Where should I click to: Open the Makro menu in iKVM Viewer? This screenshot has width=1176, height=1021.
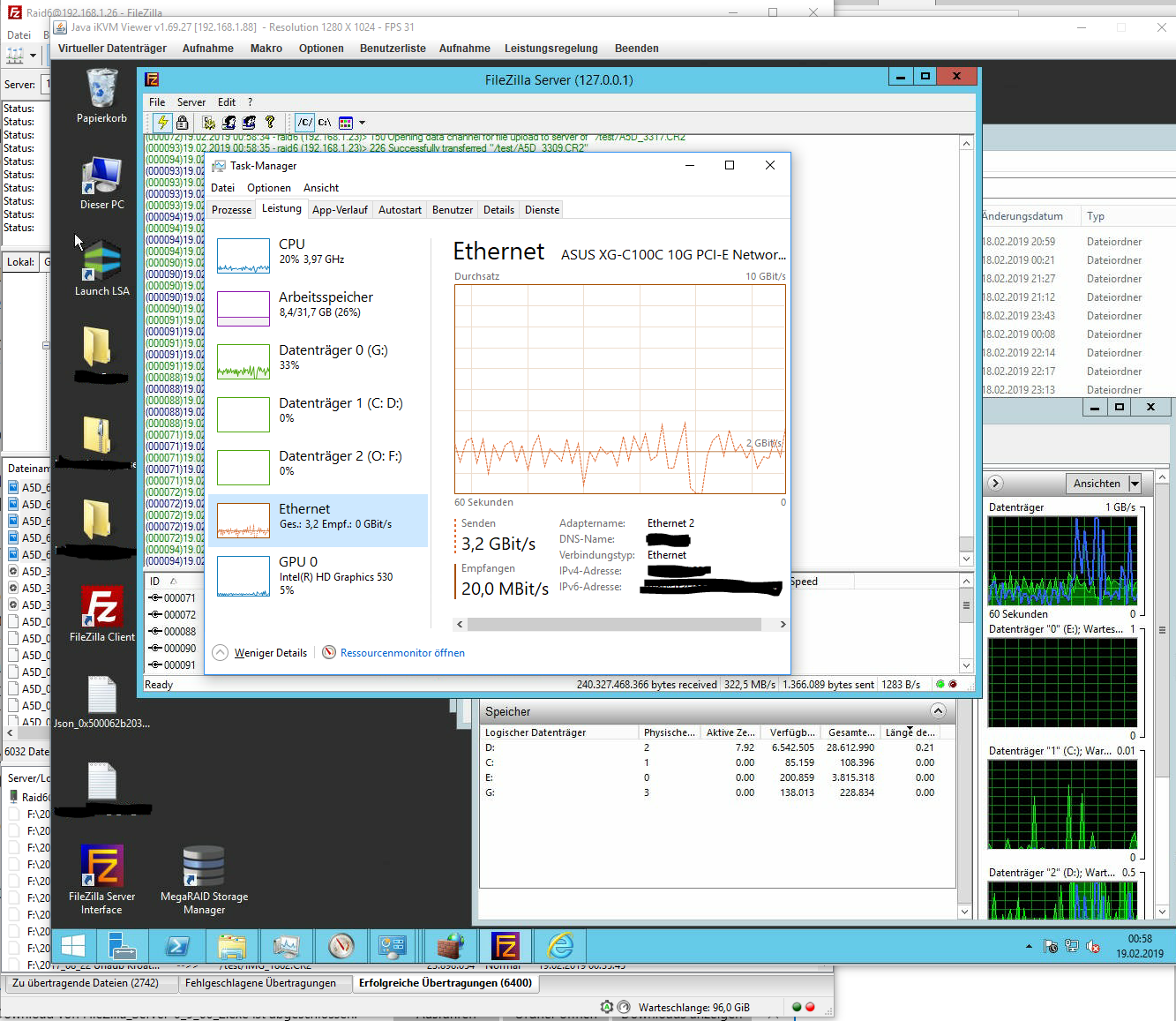coord(266,49)
